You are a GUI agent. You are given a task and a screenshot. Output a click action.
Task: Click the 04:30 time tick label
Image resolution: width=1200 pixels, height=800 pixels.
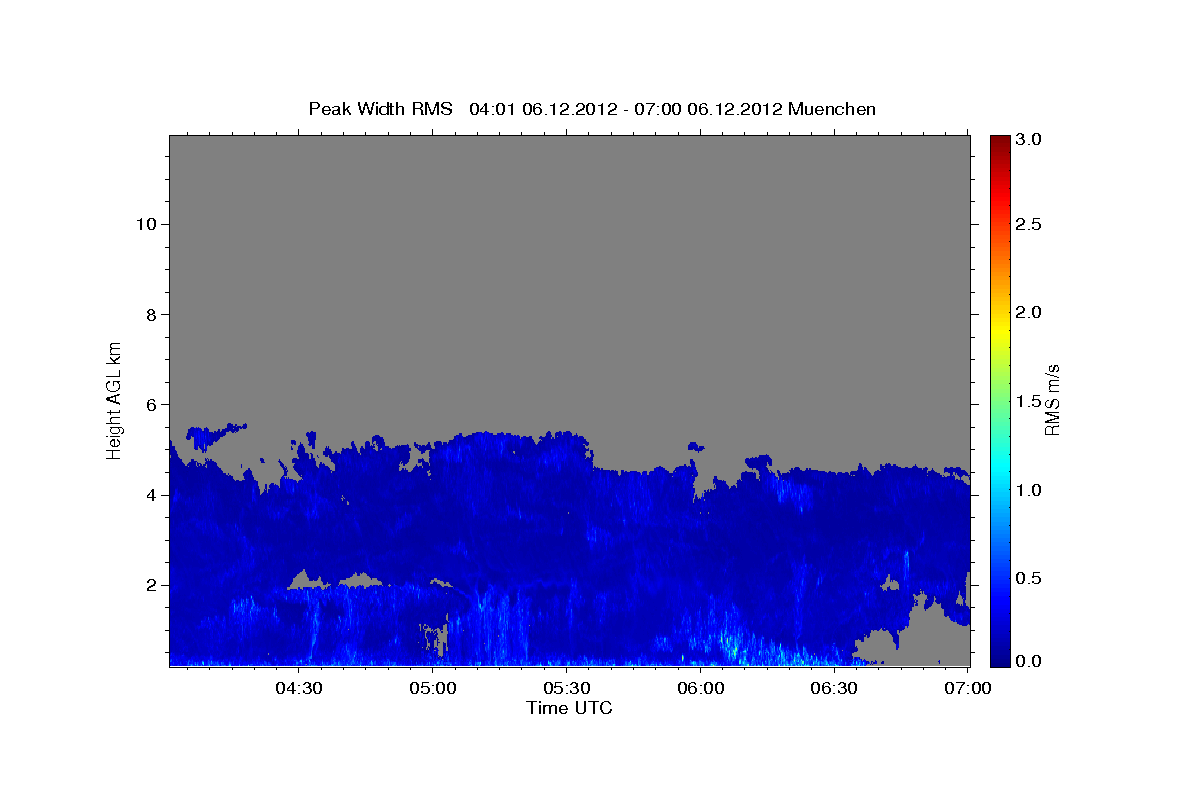coord(299,688)
